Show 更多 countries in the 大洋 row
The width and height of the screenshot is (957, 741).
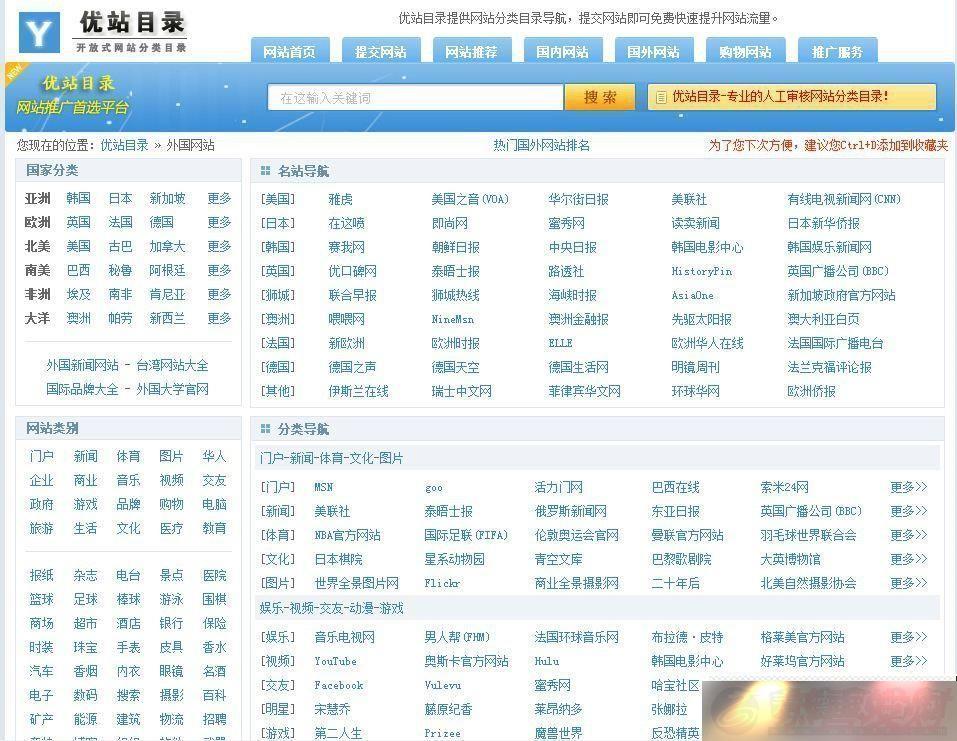pyautogui.click(x=219, y=318)
